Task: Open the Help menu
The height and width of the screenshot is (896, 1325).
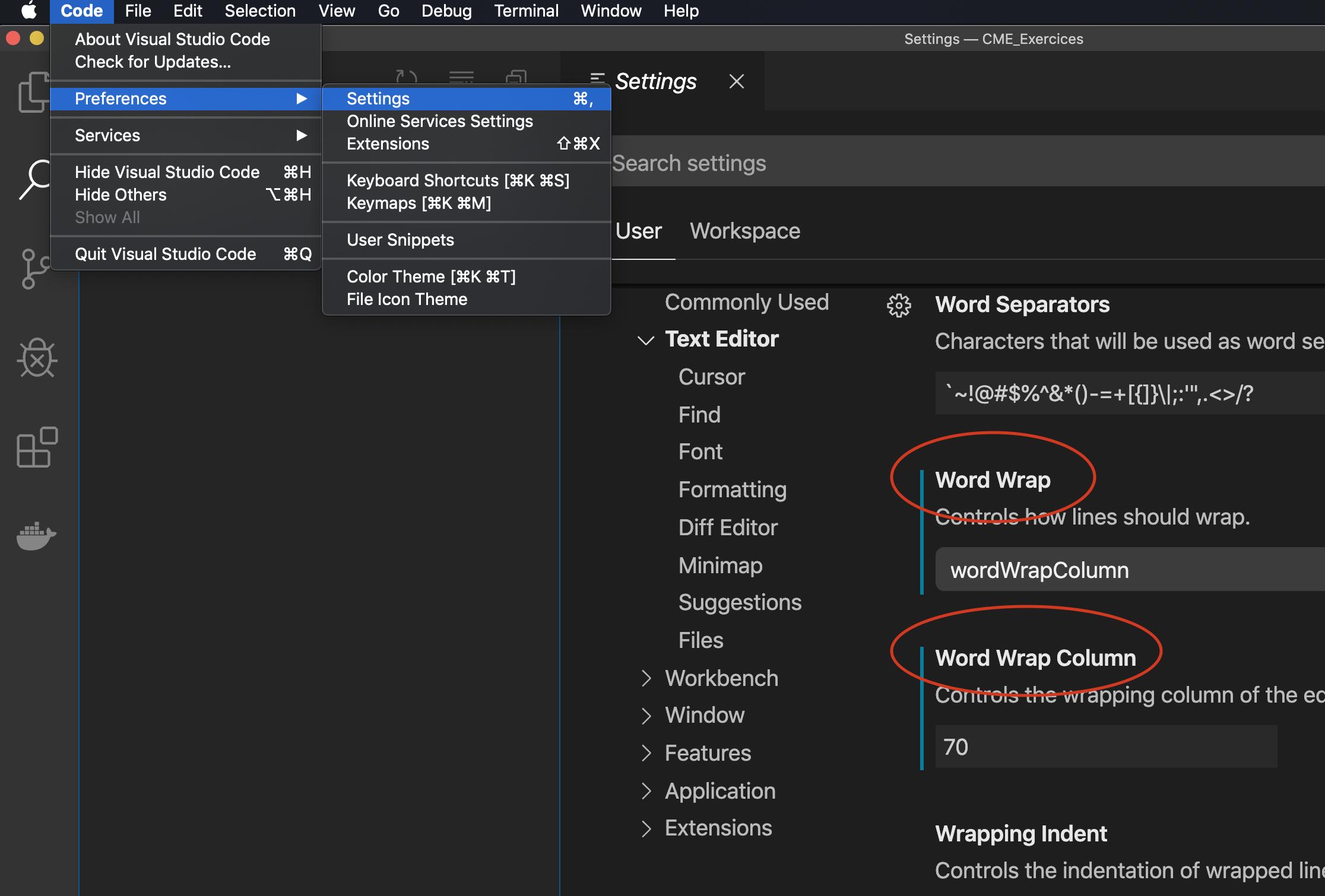Action: pos(681,11)
